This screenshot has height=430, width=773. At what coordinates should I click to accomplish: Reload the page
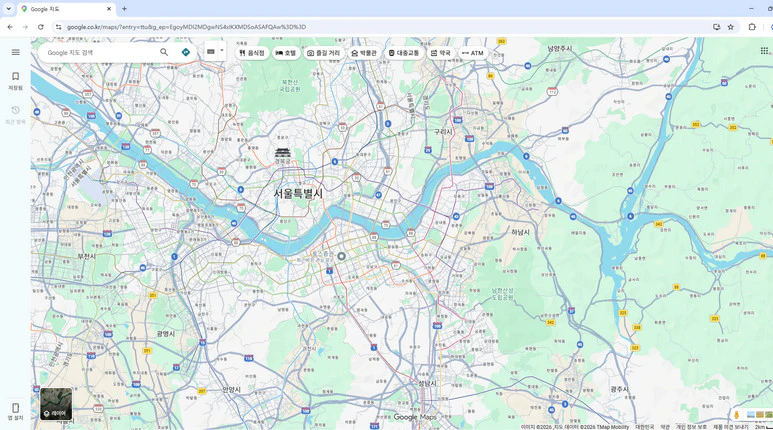click(x=40, y=27)
